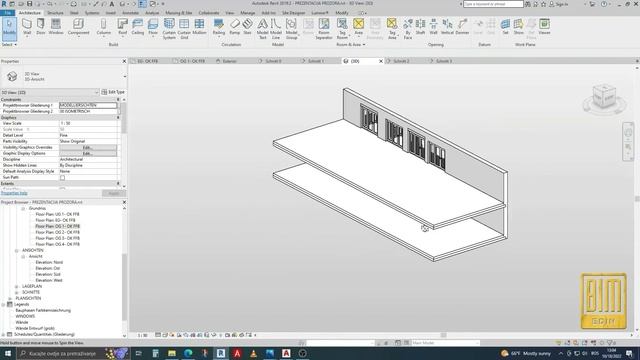Choose the Model Text tool
Viewport: 640px width, 360px height.
coord(262,28)
